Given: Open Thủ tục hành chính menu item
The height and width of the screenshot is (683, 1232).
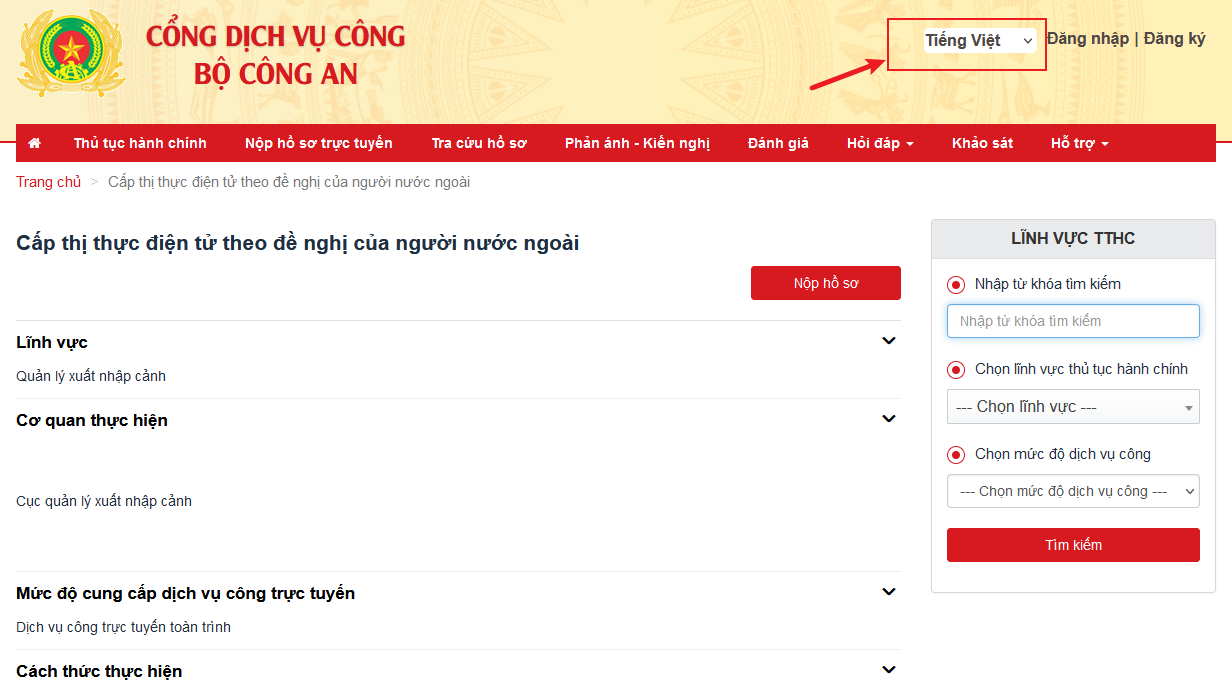Looking at the screenshot, I should point(140,144).
